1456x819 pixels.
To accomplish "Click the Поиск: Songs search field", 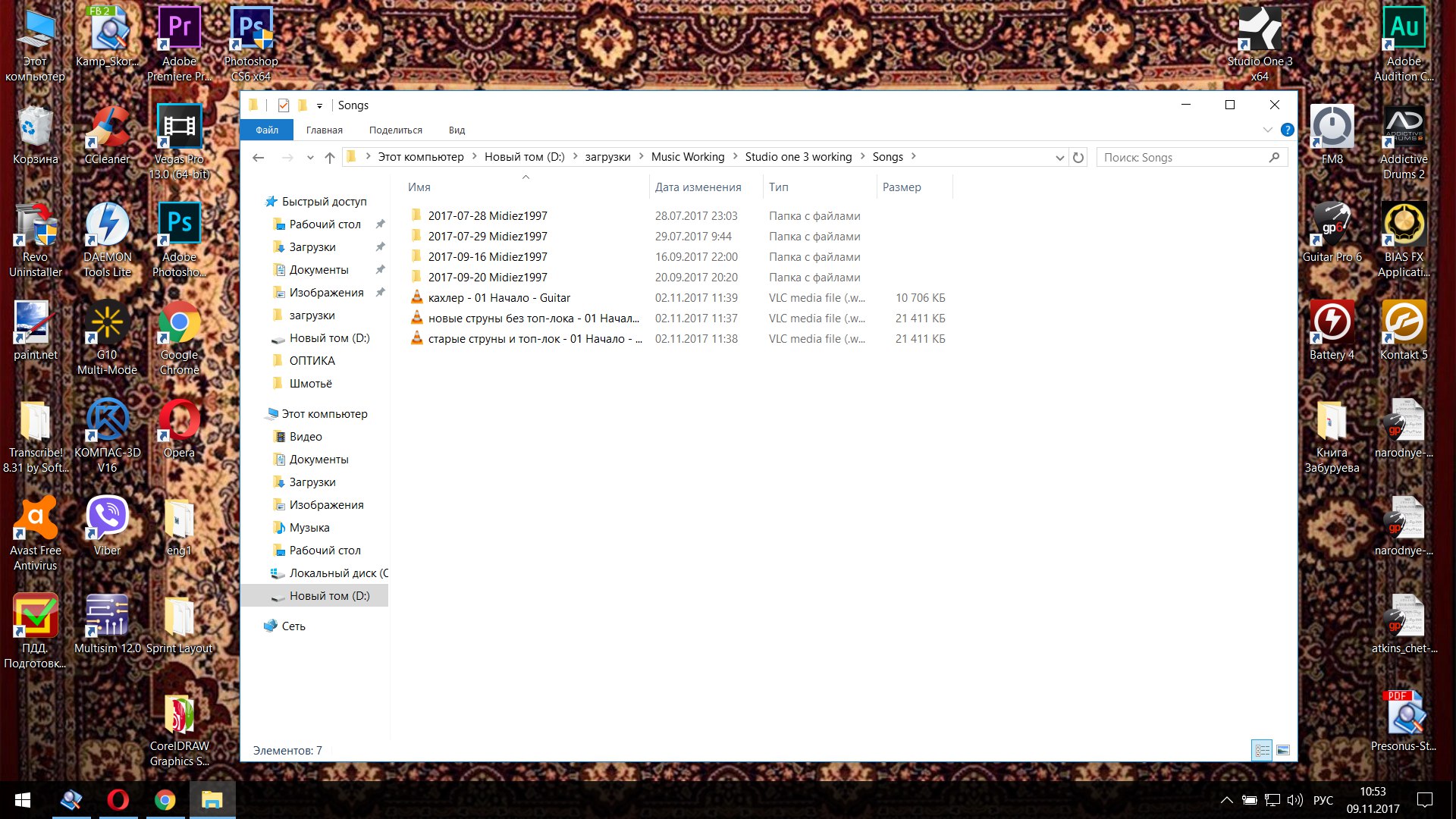I will tap(1183, 157).
